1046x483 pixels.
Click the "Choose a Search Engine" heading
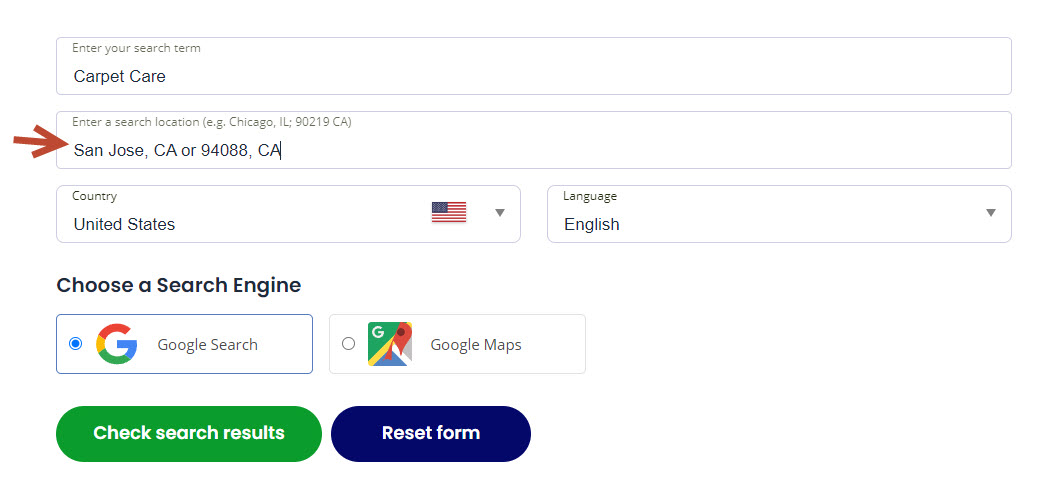point(178,285)
